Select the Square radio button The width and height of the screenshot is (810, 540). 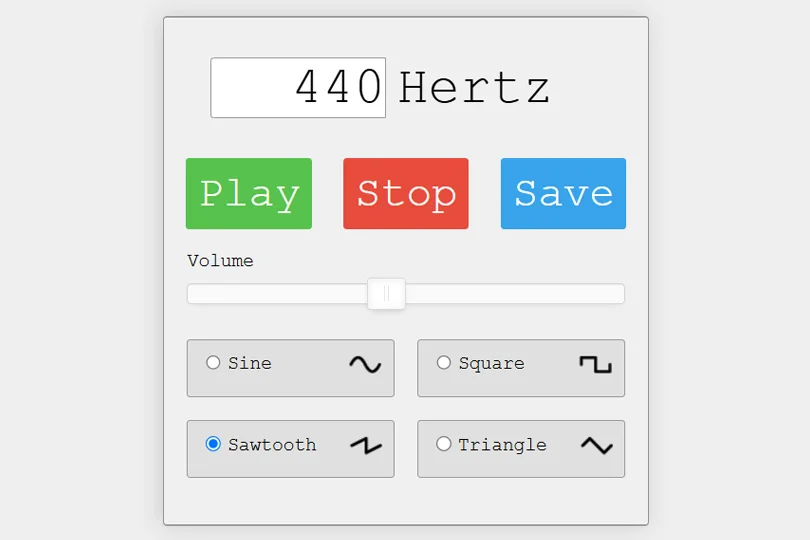pos(444,363)
